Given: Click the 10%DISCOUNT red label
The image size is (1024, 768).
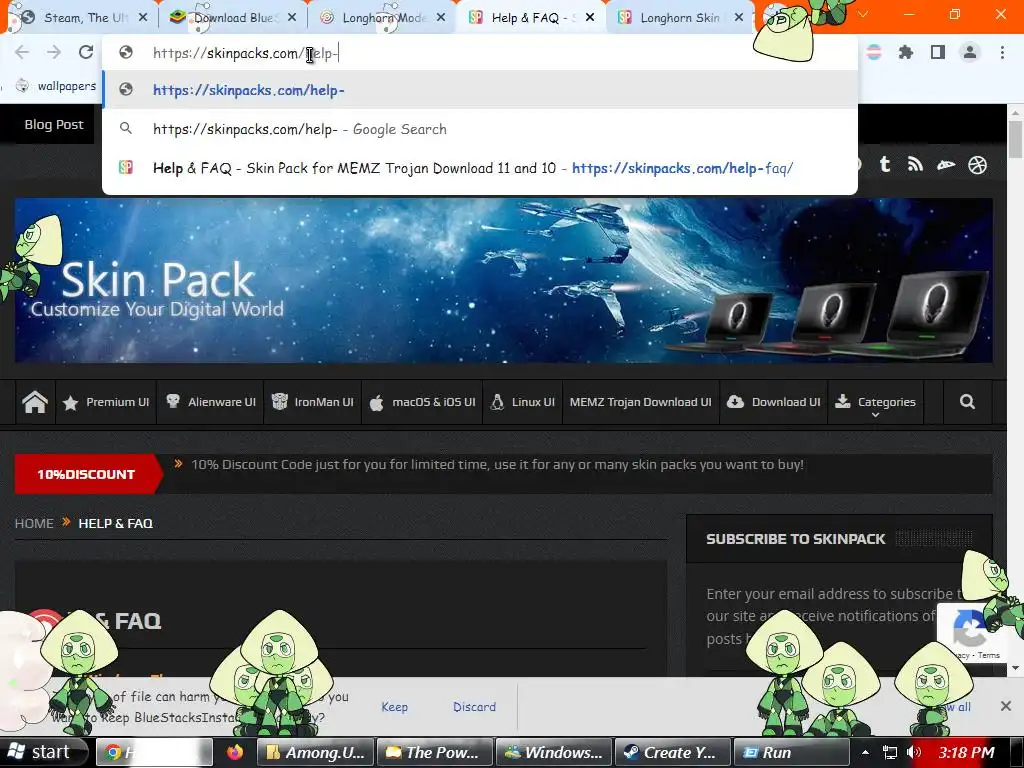Looking at the screenshot, I should (x=86, y=474).
